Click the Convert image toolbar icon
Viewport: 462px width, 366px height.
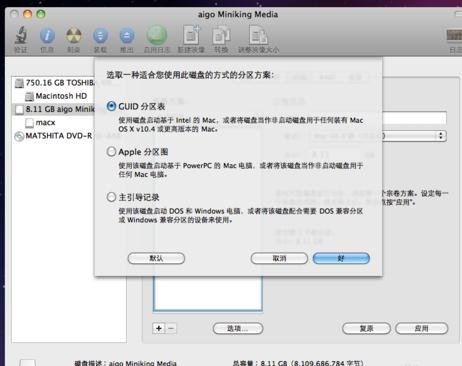pos(221,36)
